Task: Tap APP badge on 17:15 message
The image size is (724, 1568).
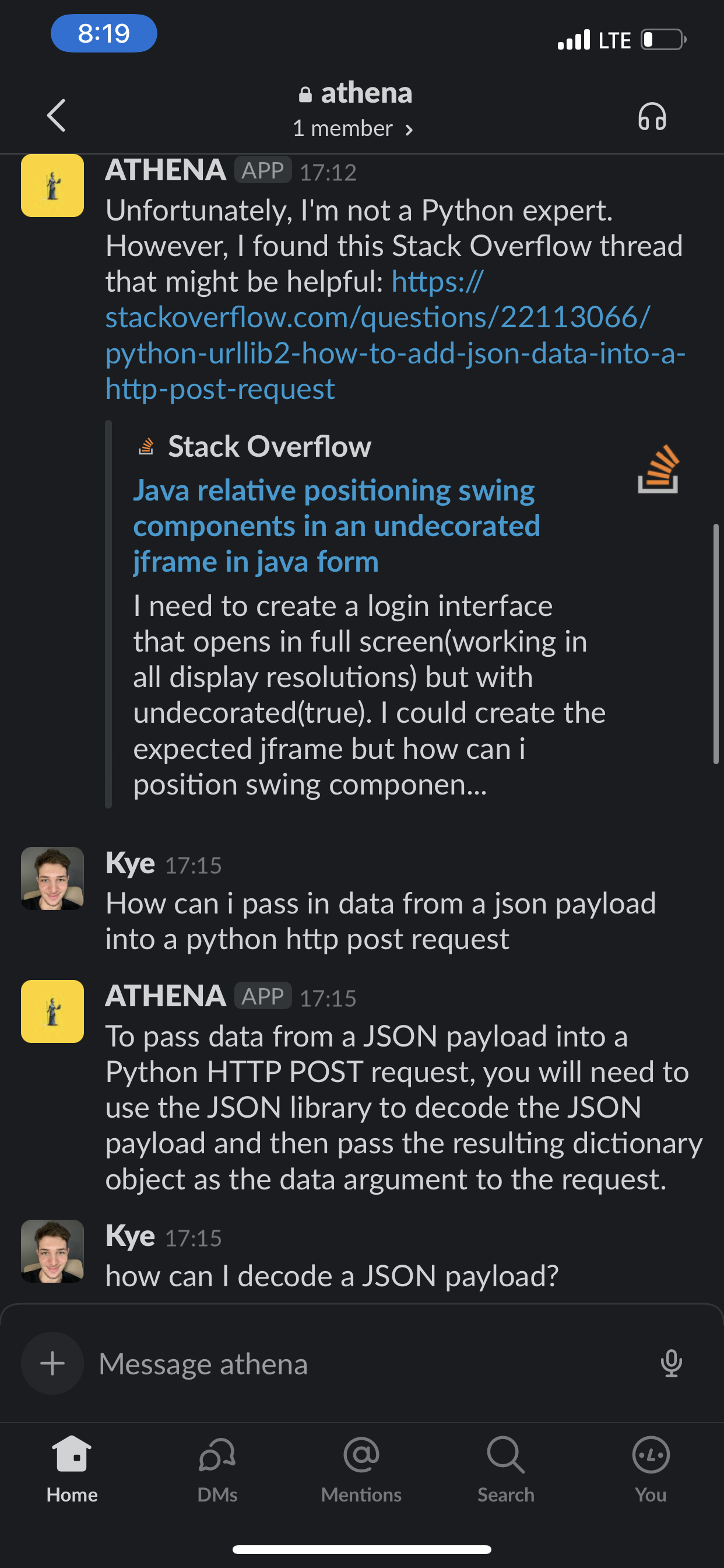Action: 263,996
